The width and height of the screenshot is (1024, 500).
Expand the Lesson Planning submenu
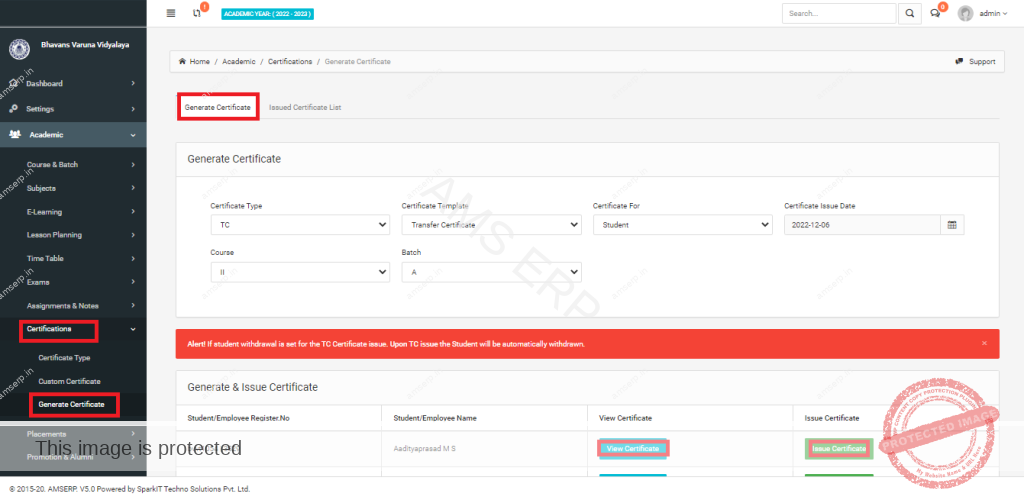[73, 235]
